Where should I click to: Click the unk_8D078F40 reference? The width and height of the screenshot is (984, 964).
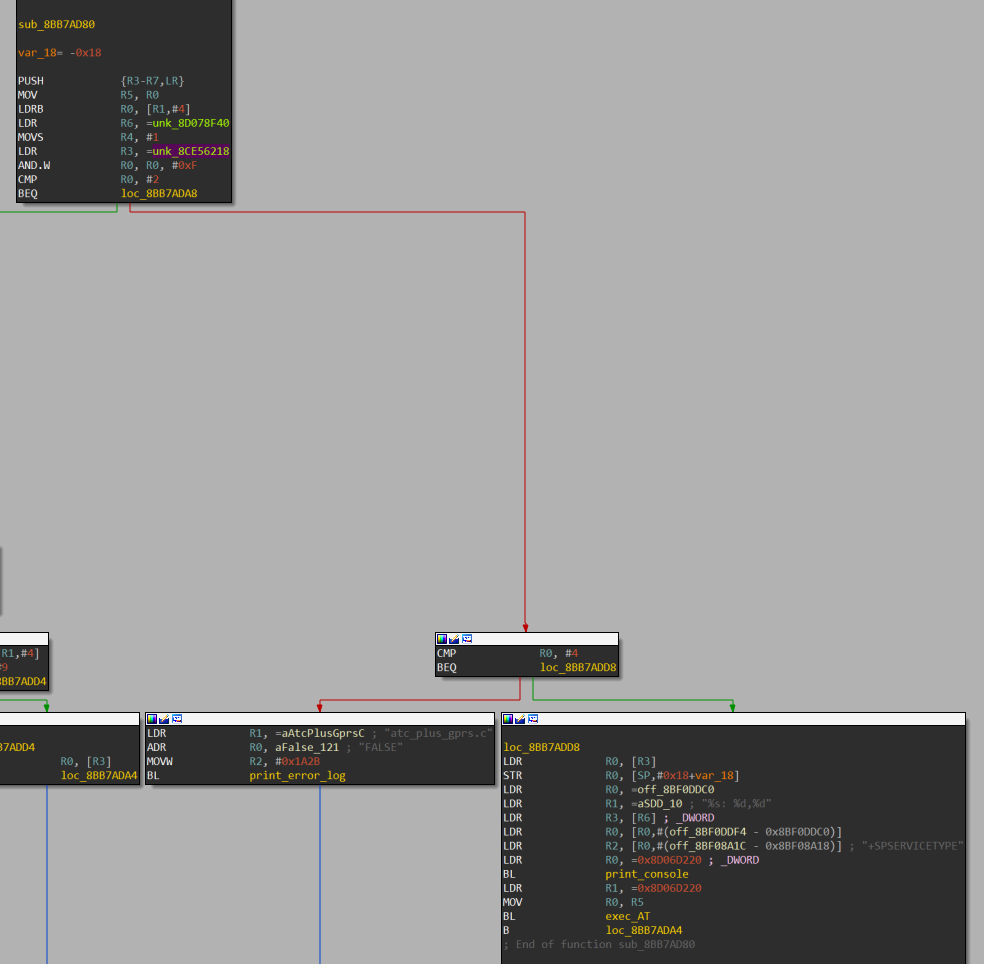click(x=194, y=123)
